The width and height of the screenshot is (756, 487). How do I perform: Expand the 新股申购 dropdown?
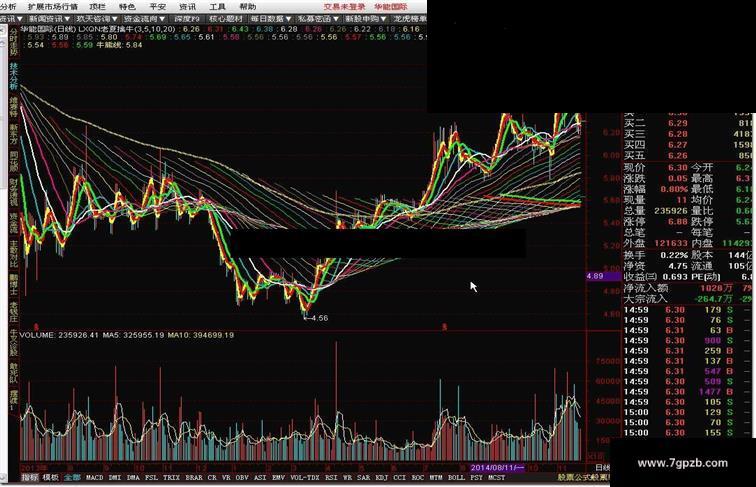pos(365,19)
